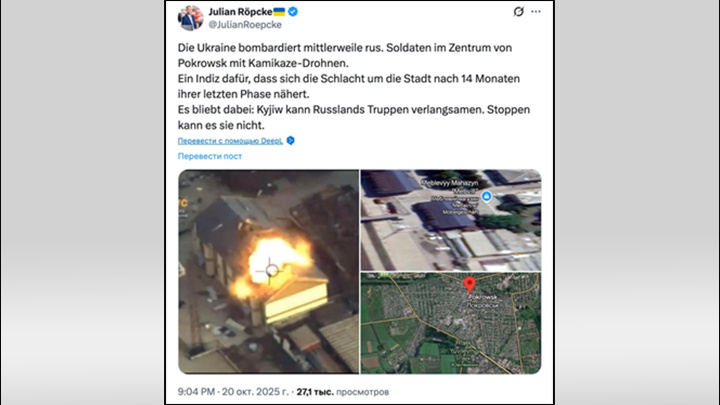Open the Grok explain icon
Viewport: 720px width, 405px height.
[x=518, y=11]
